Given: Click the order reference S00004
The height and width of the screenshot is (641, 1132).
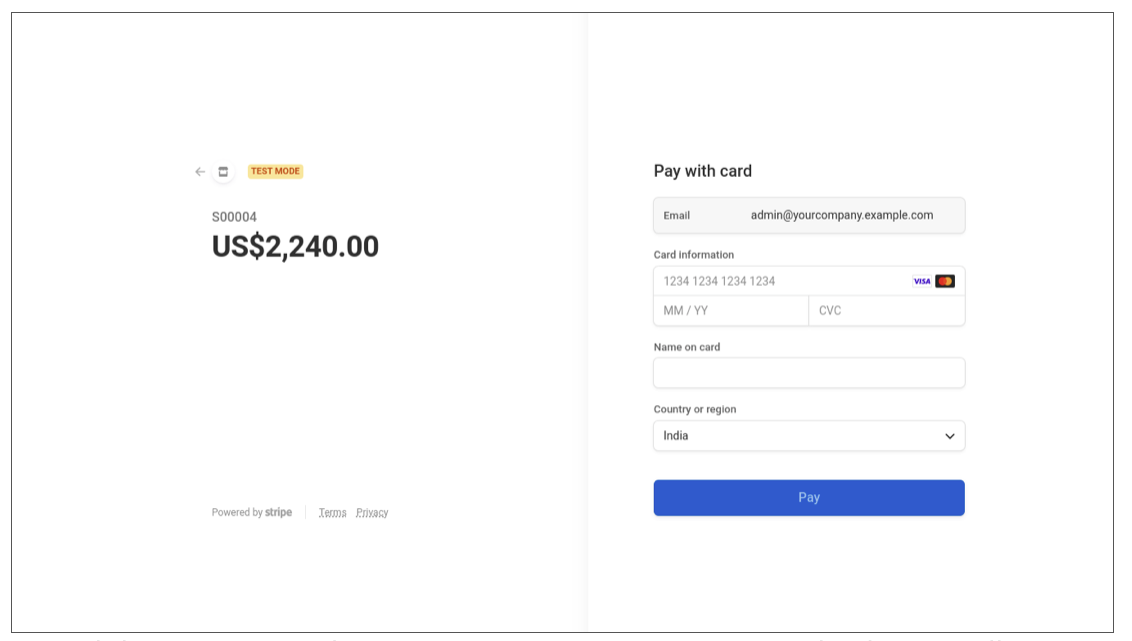Looking at the screenshot, I should point(234,217).
